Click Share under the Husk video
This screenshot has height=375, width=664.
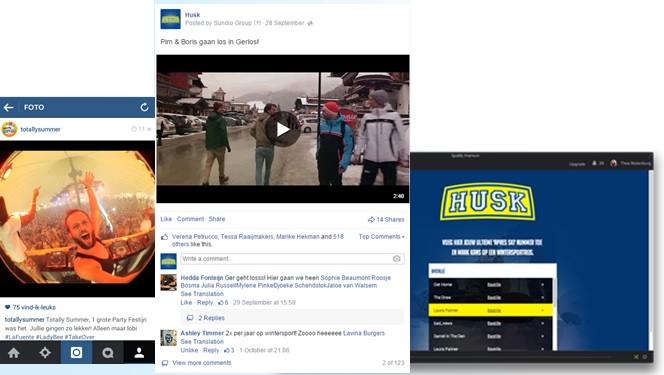(x=216, y=219)
